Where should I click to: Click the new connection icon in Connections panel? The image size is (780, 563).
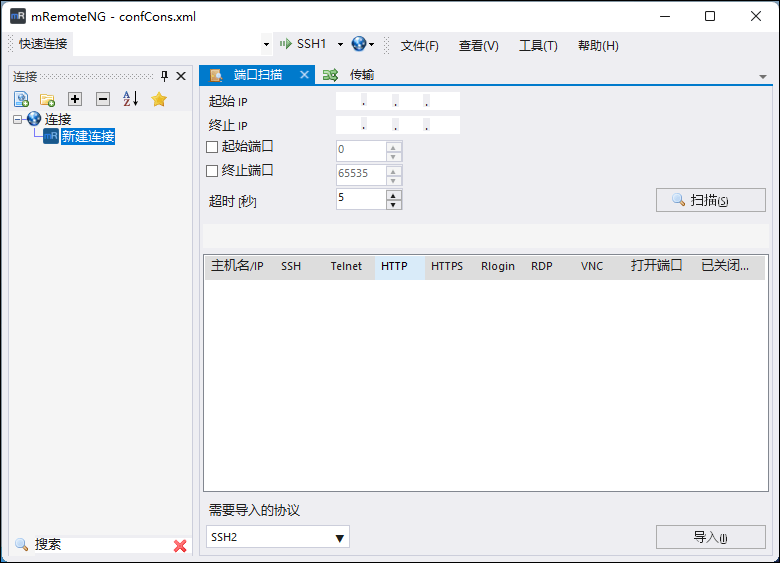coord(21,99)
